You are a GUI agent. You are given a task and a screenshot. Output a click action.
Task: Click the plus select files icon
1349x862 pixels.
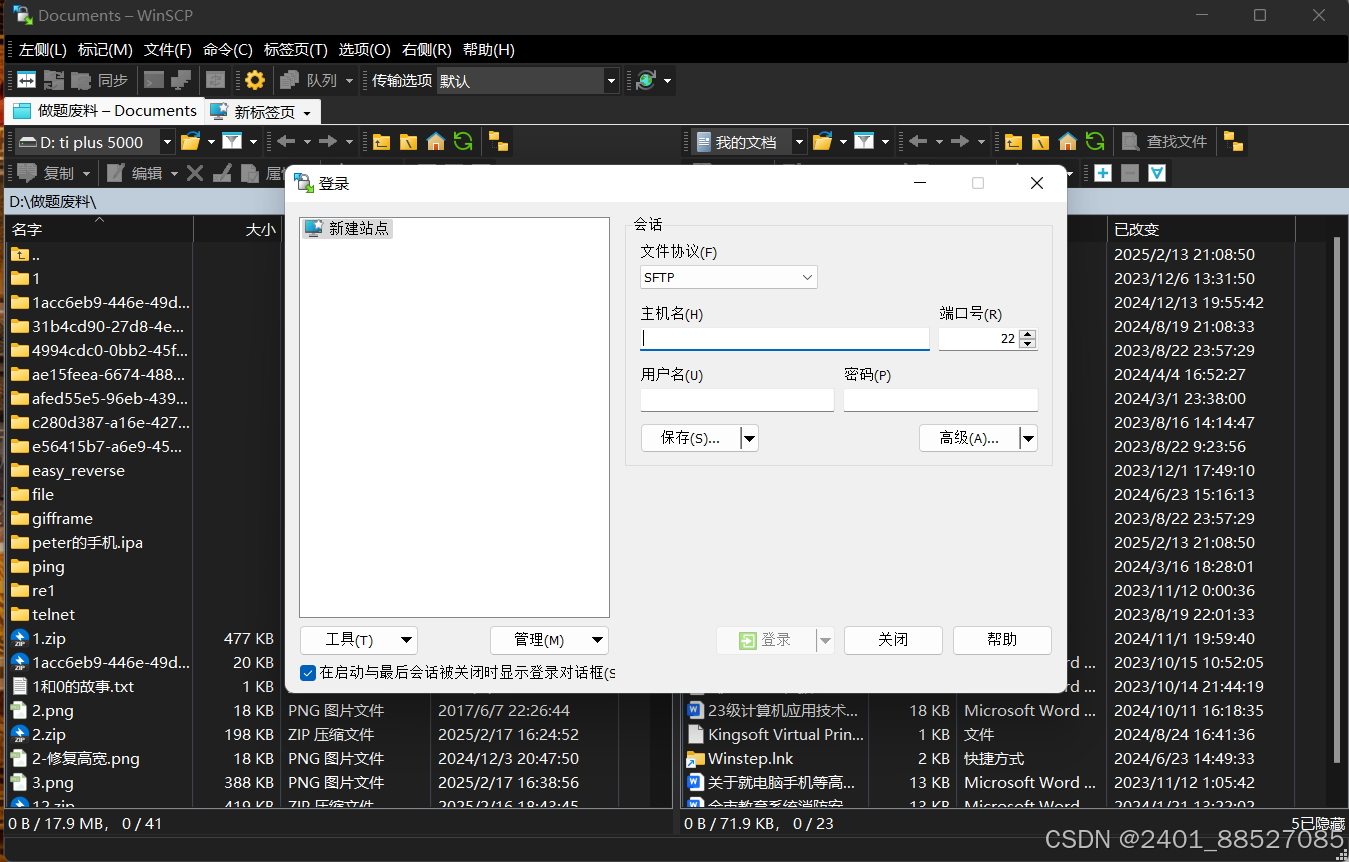[1103, 173]
